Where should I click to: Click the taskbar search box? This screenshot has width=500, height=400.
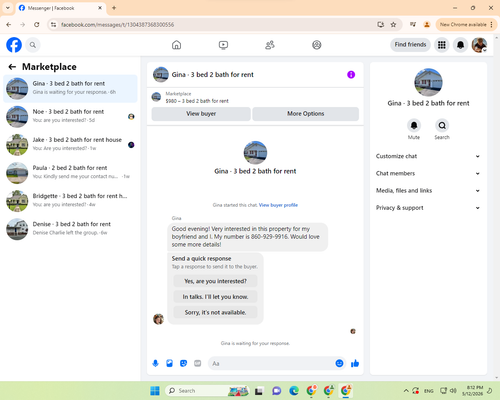tap(207, 391)
